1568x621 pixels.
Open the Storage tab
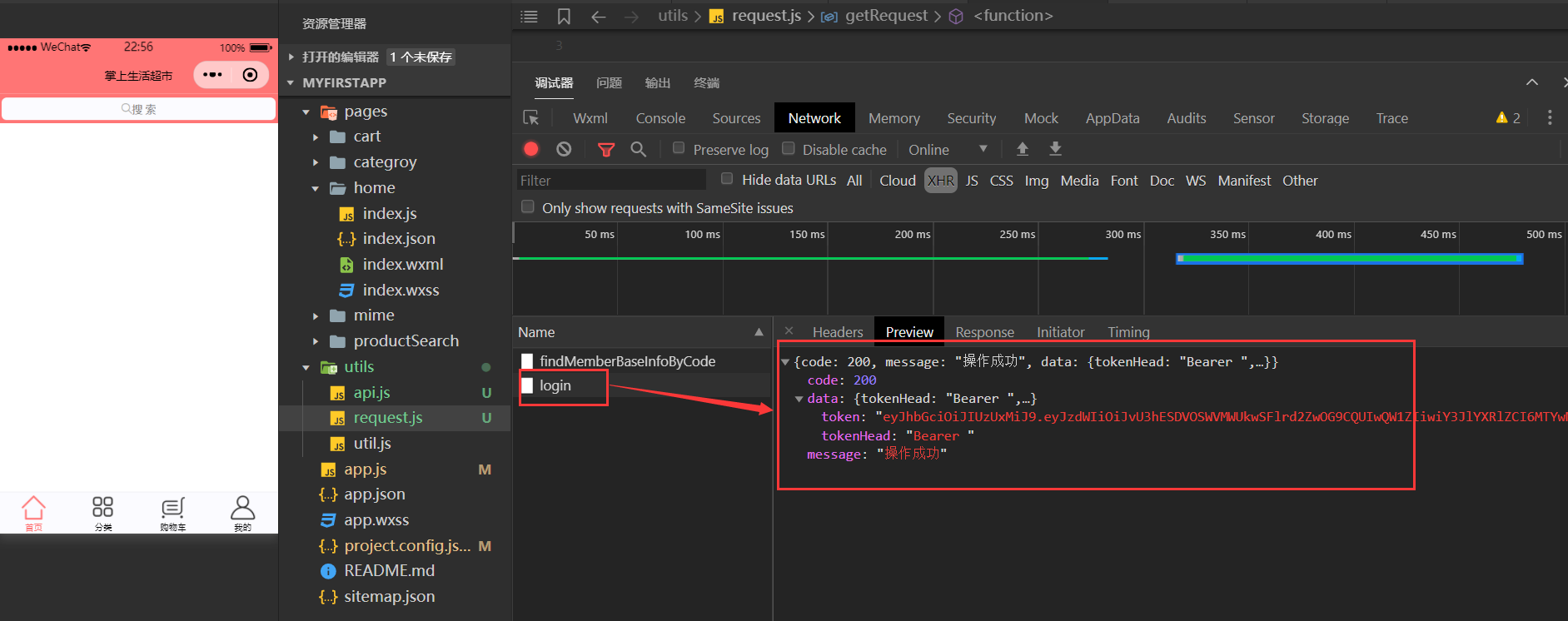point(1325,118)
